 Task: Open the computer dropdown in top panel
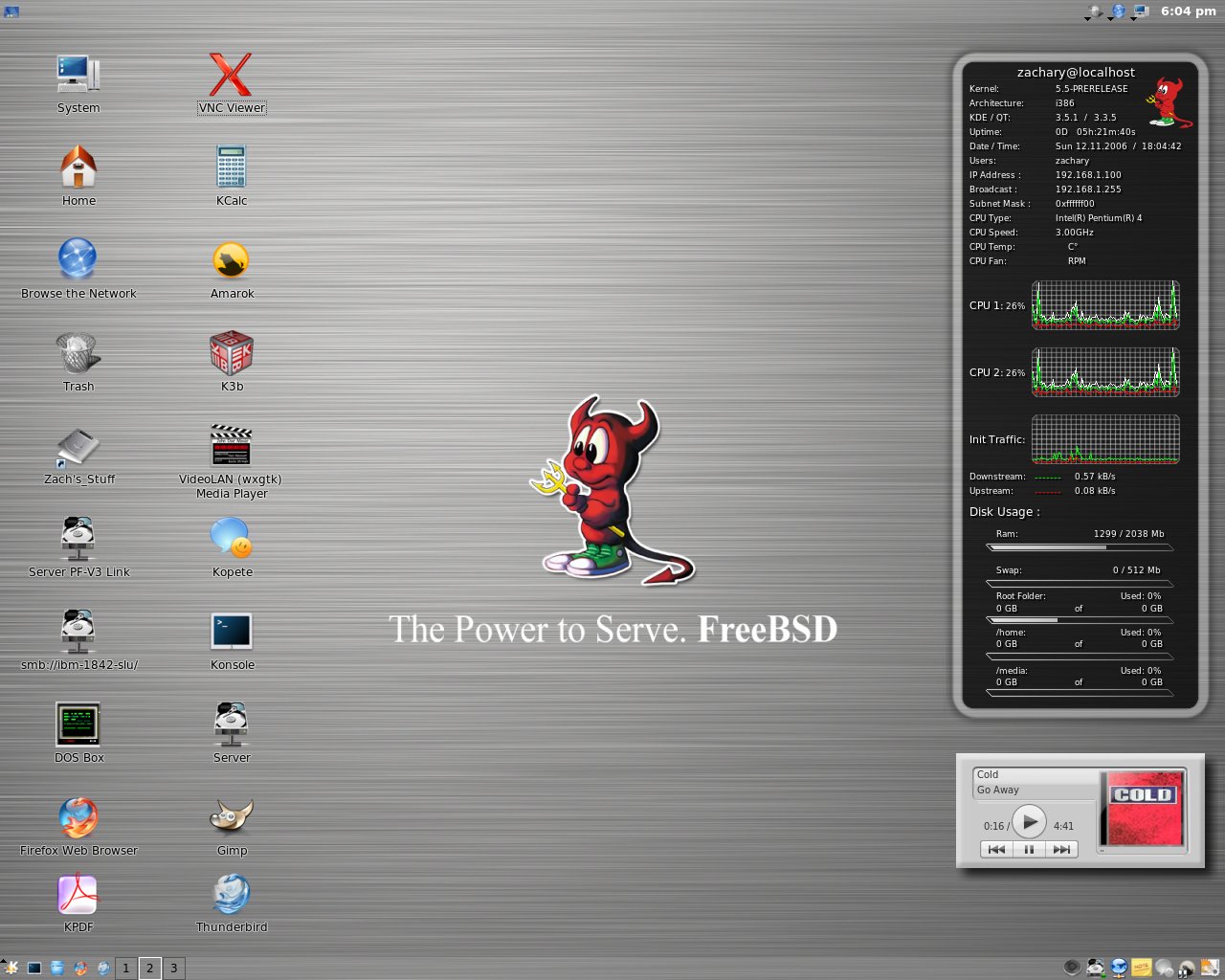[x=1141, y=11]
